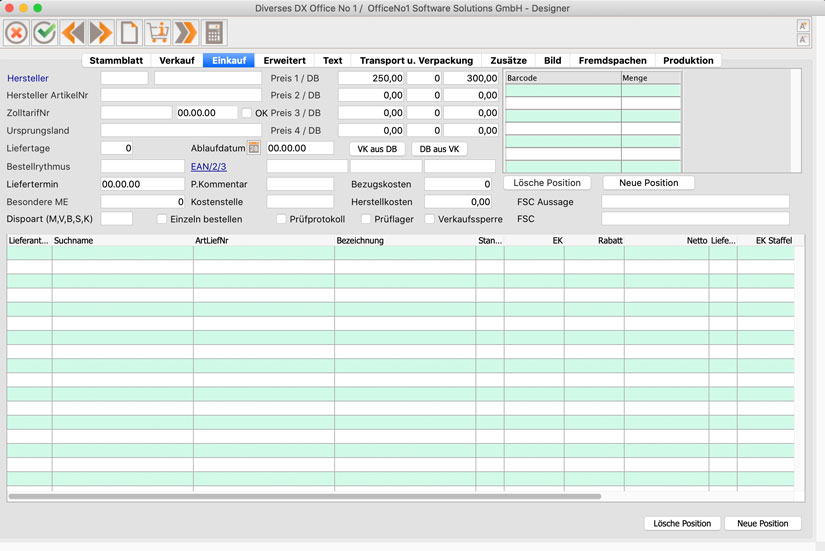Click the ArtLiefNr column header
Viewport: 825px width, 551px height.
coord(264,241)
